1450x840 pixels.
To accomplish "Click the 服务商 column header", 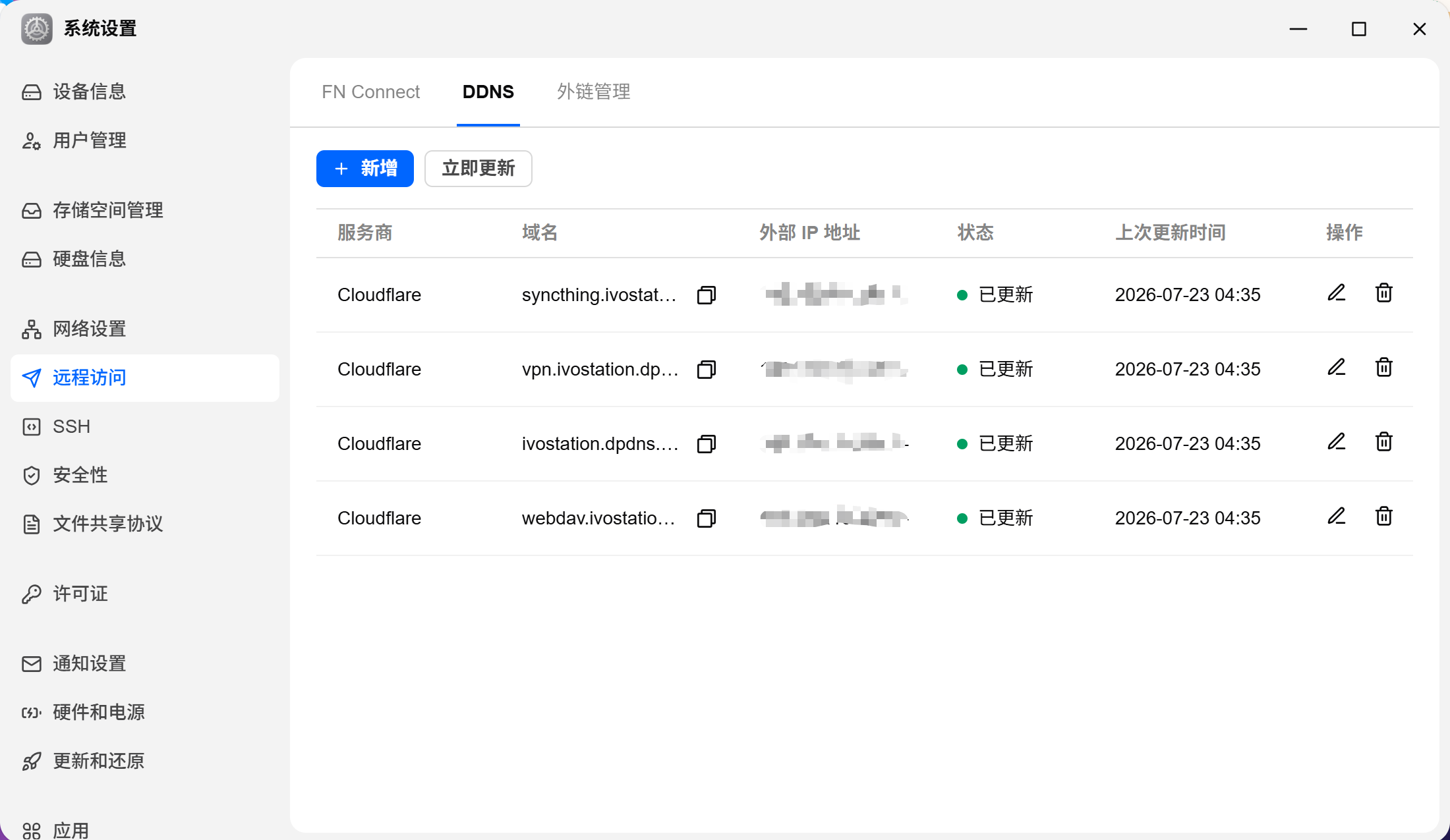I will (x=364, y=233).
